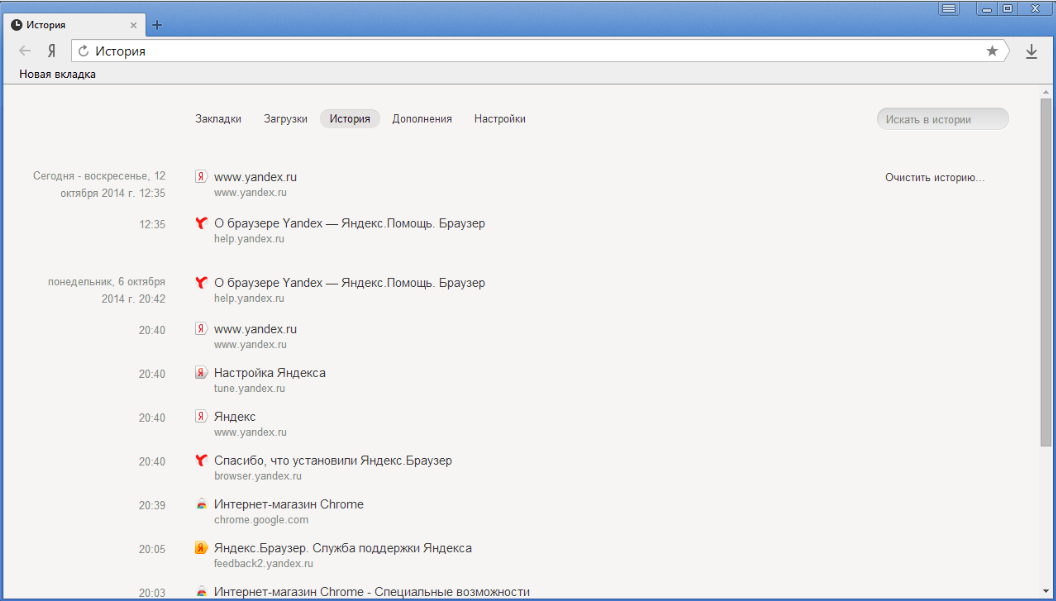Open new tab with plus button
Image resolution: width=1056 pixels, height=601 pixels.
coord(157,25)
